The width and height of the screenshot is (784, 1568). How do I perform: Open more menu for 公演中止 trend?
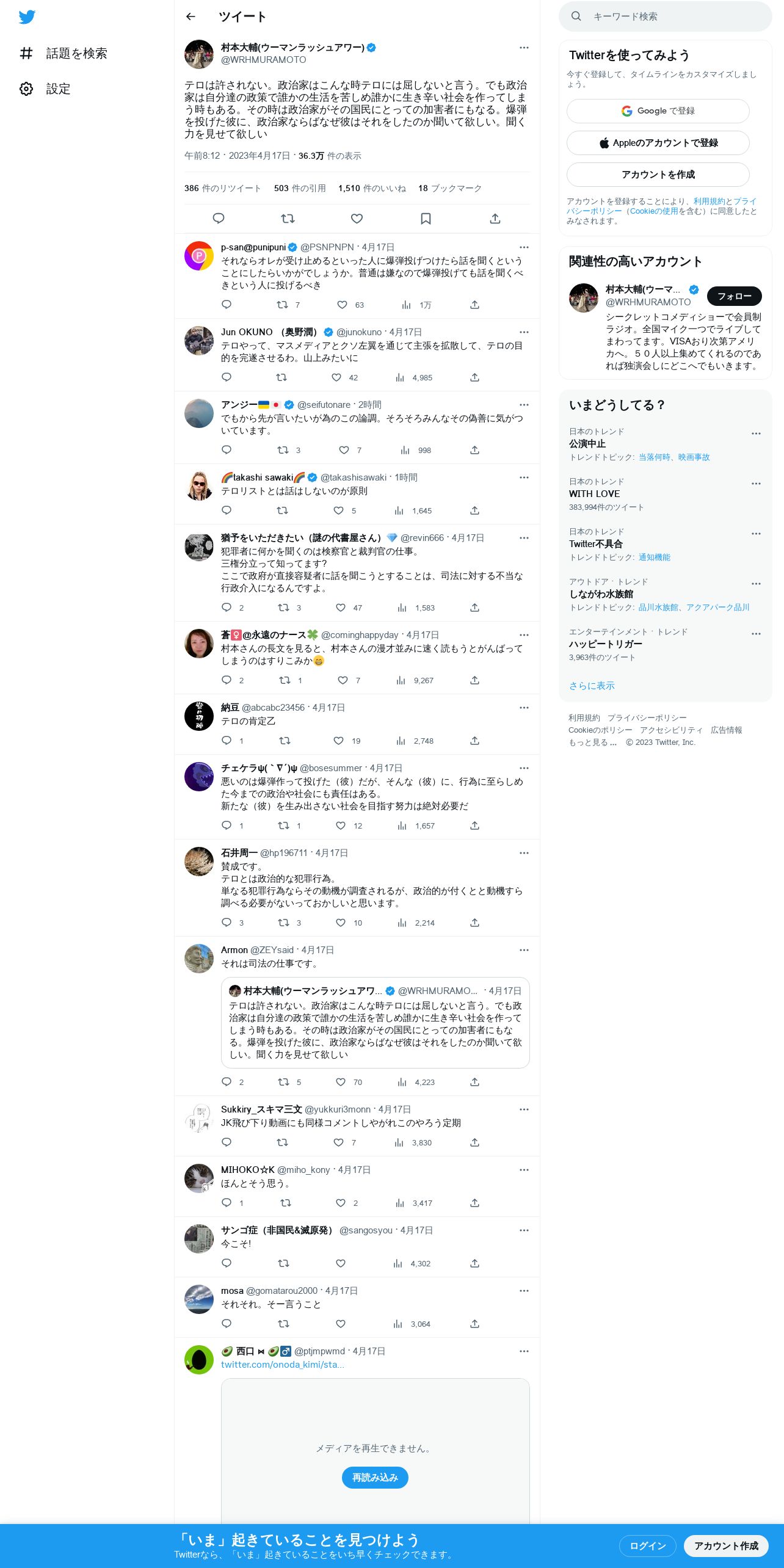point(756,434)
